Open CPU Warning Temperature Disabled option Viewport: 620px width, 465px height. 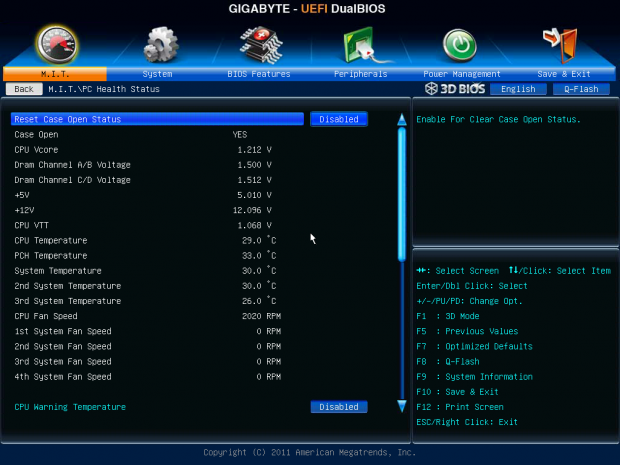coord(339,407)
